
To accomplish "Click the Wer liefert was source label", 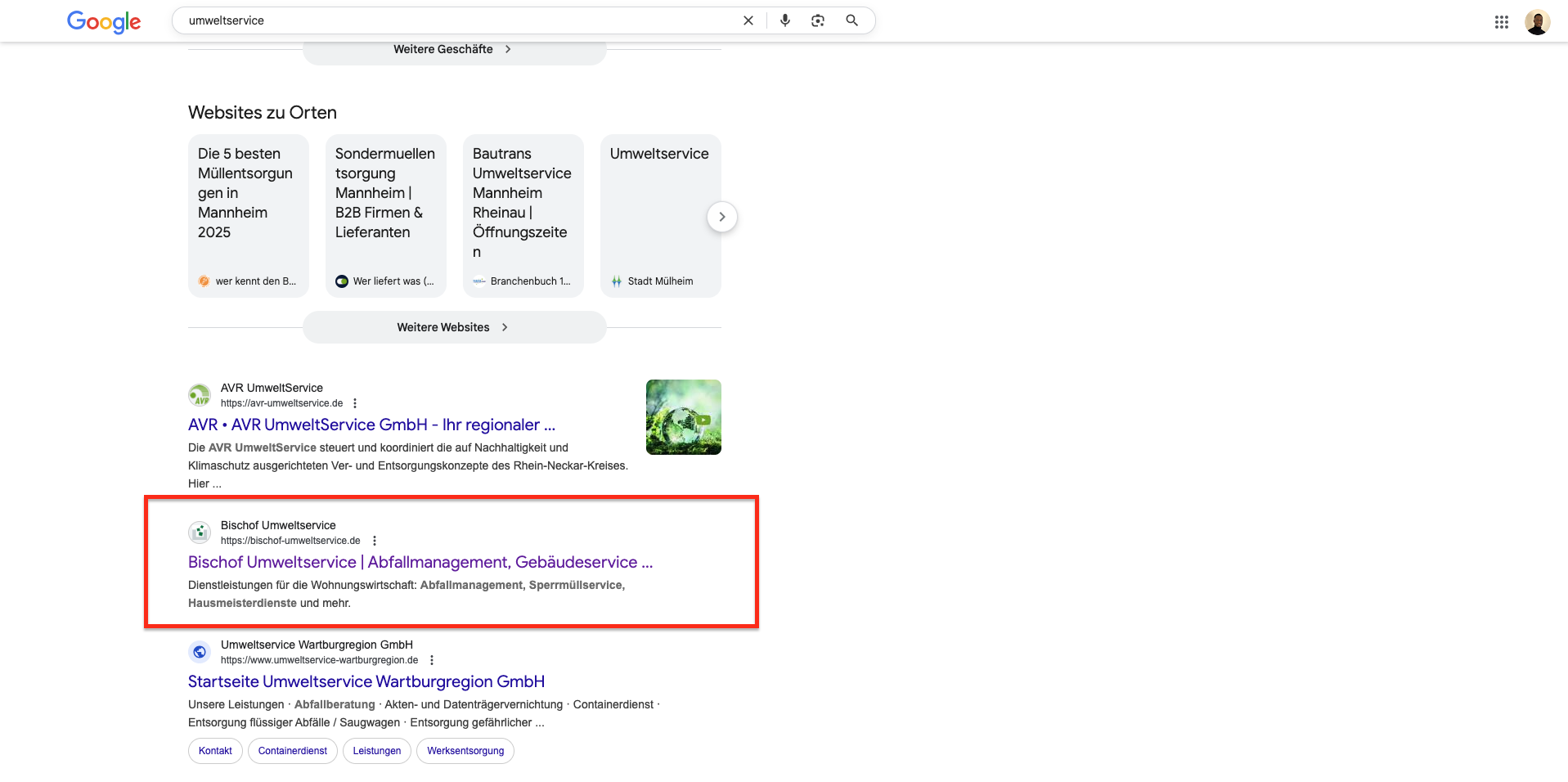I will (393, 281).
